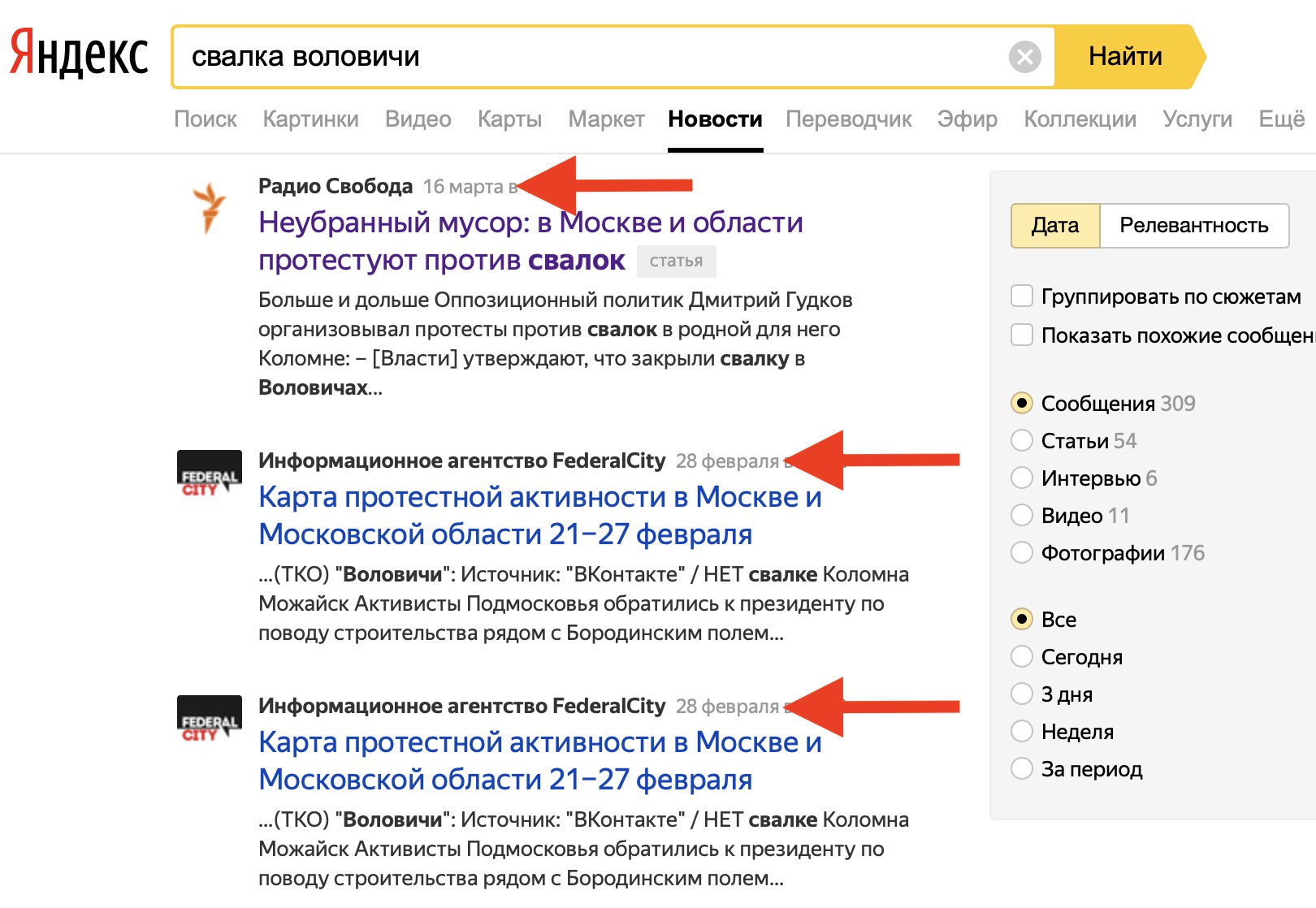Select the 'За период' radio button

tap(1022, 768)
